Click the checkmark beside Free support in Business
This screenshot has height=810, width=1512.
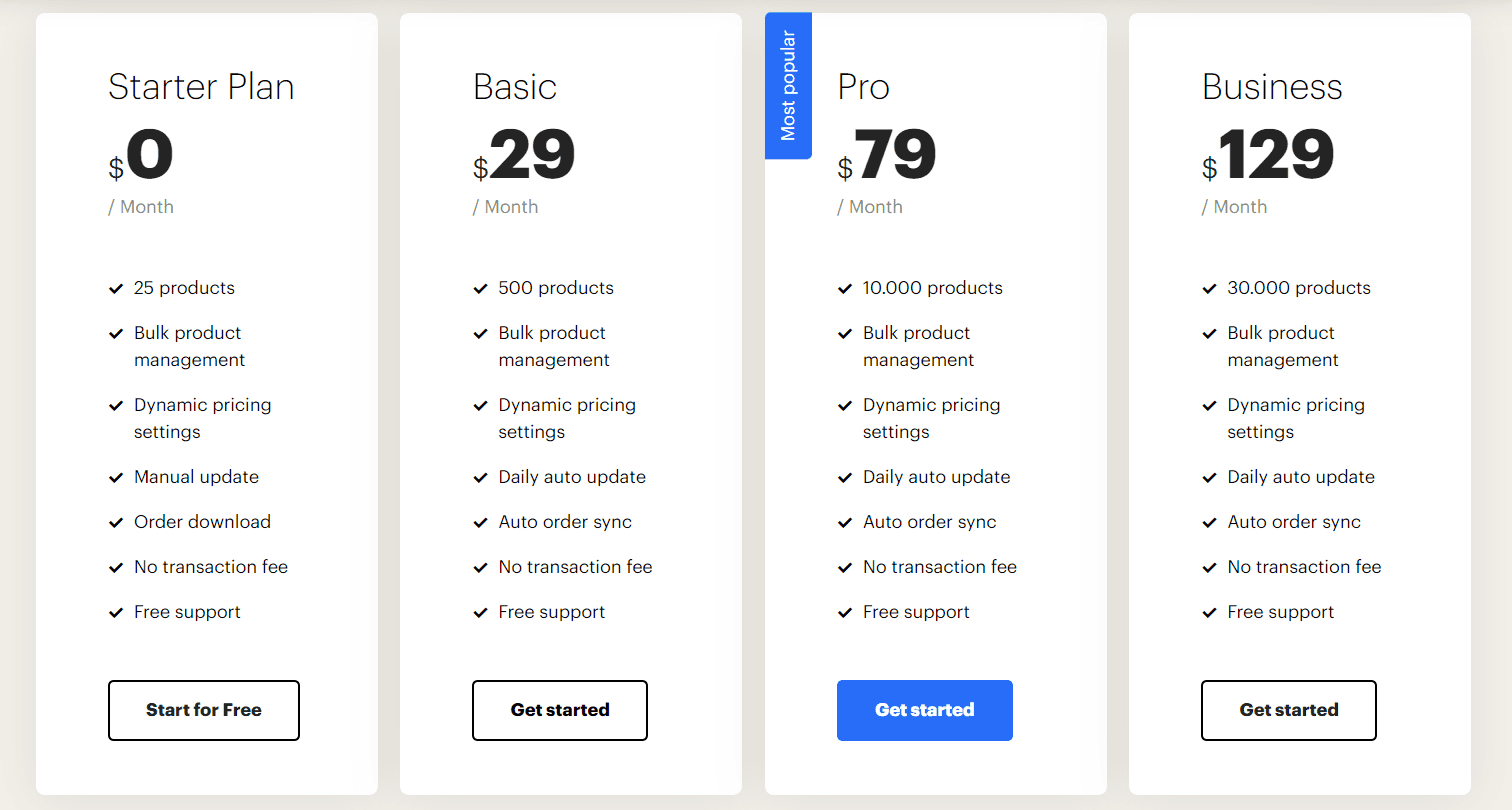1209,612
